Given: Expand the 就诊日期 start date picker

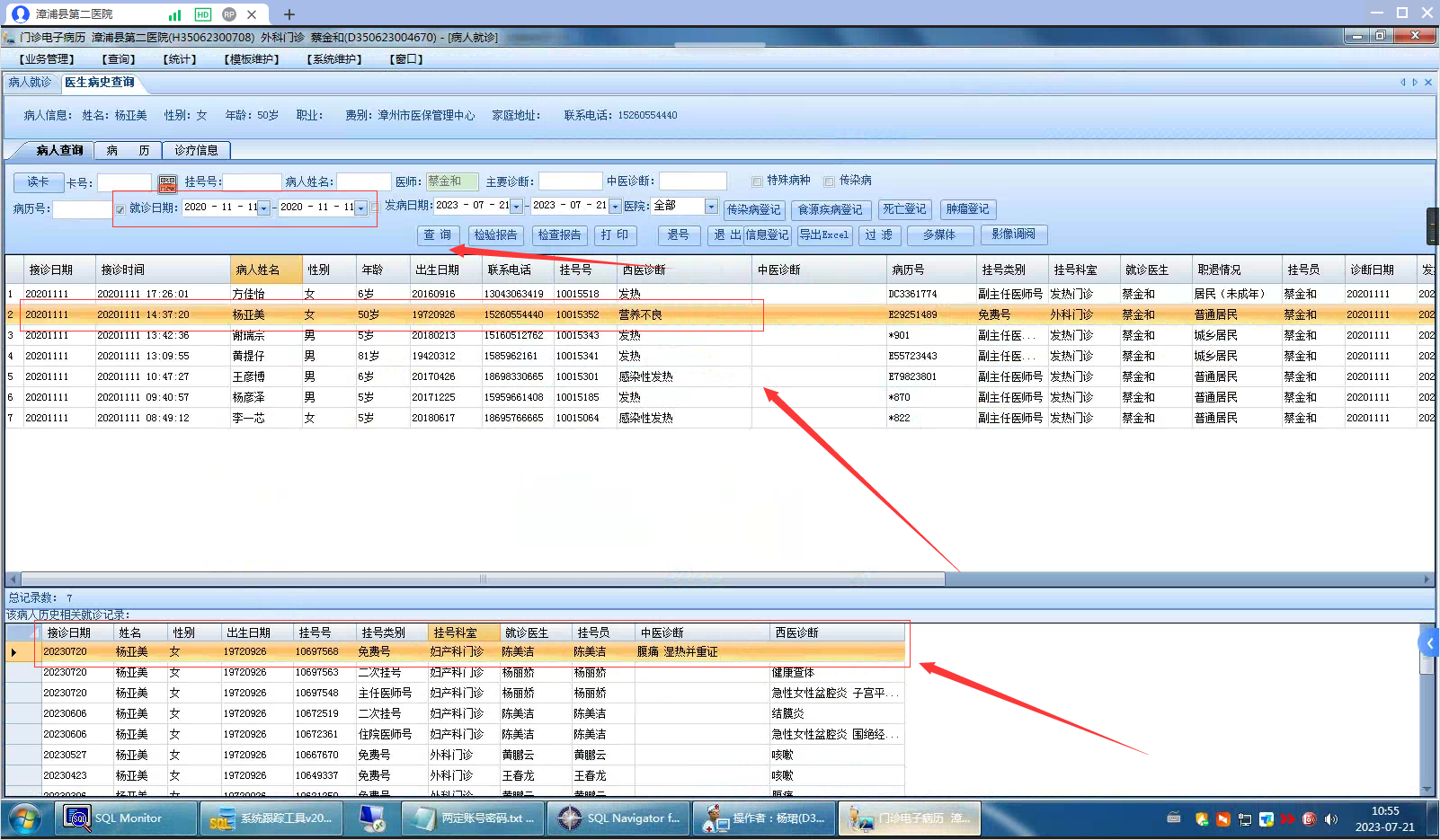Looking at the screenshot, I should pyautogui.click(x=263, y=208).
